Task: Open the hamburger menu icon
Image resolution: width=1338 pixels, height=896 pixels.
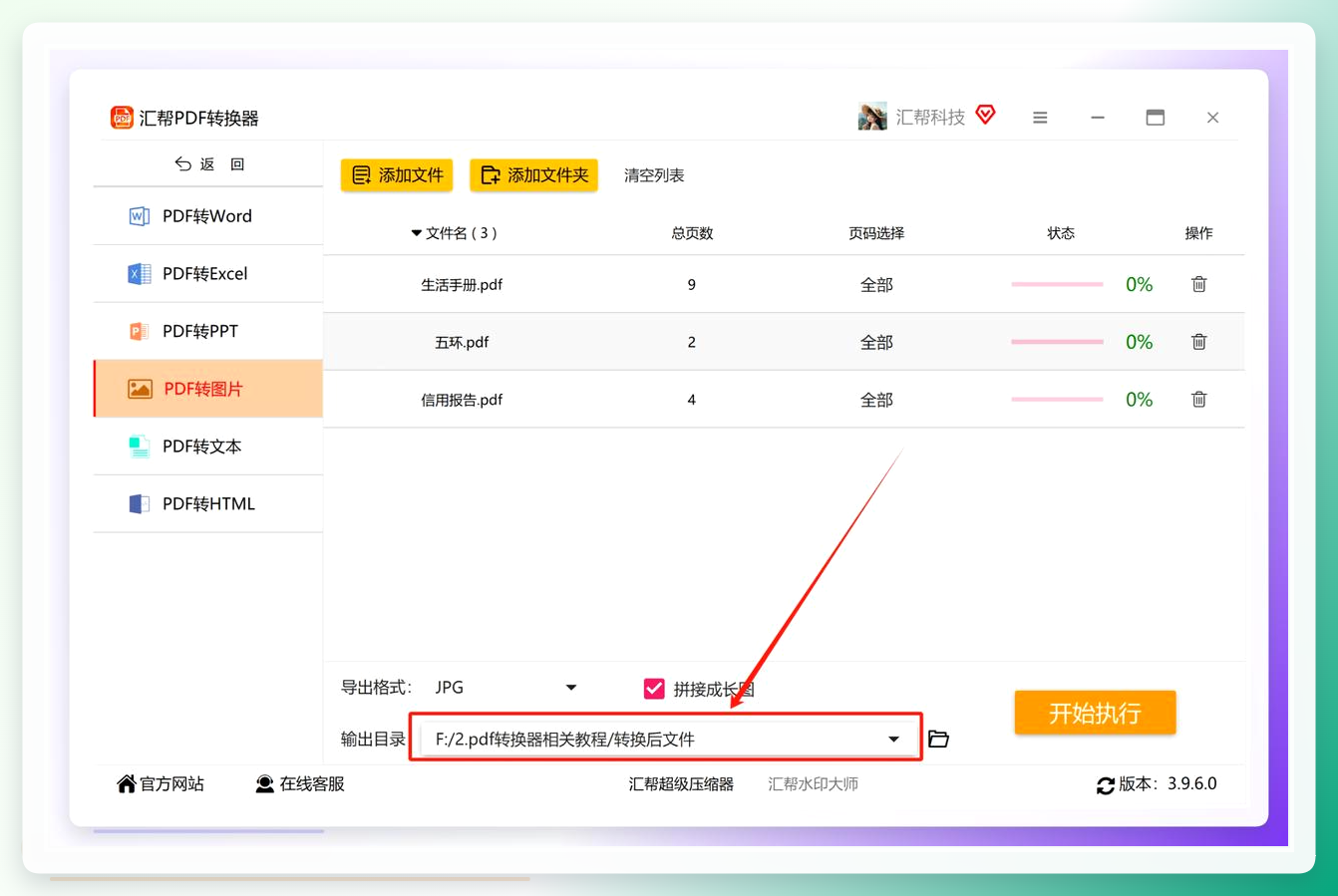Action: tap(1040, 118)
